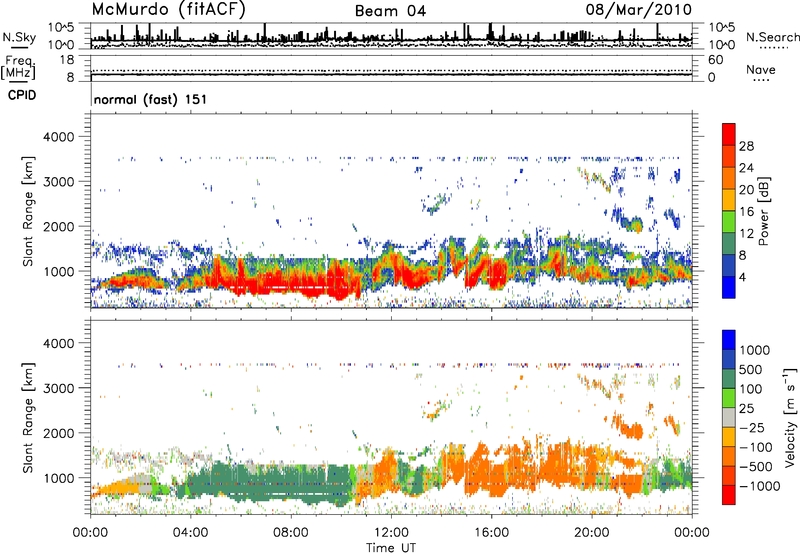Click the 3000 tick of Power panel

[59, 182]
